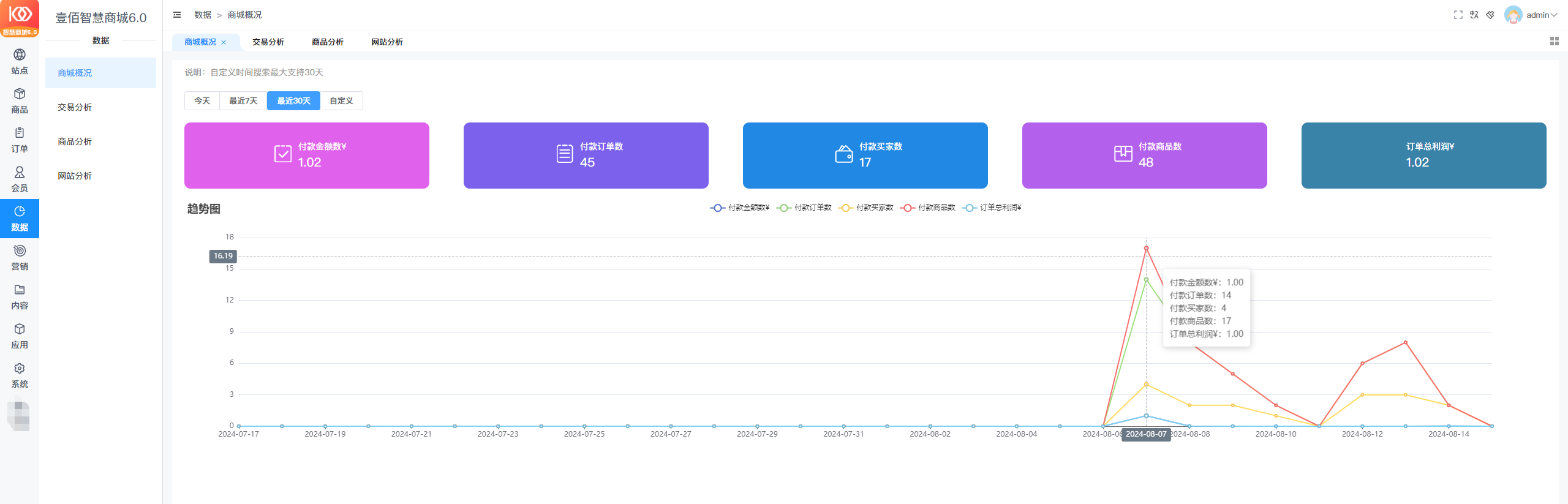Click the 付款买家数 card wallet icon
The width and height of the screenshot is (1568, 504).
coord(844,154)
